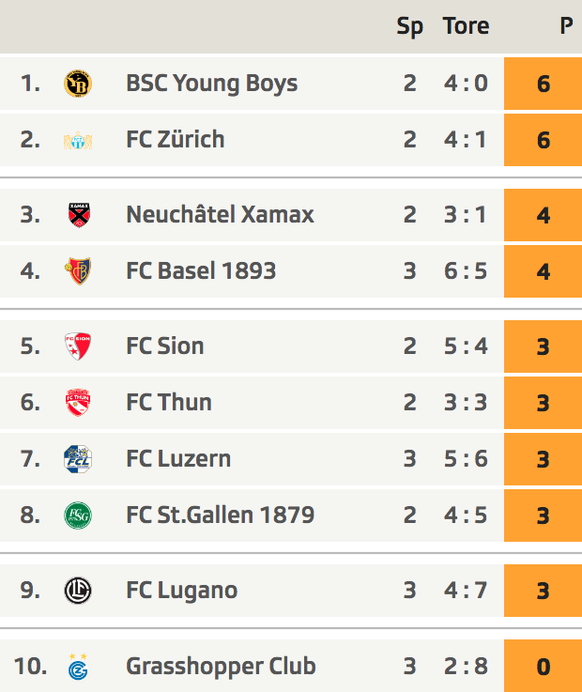Click the FC Luzern club crest
The image size is (582, 692).
(x=78, y=459)
